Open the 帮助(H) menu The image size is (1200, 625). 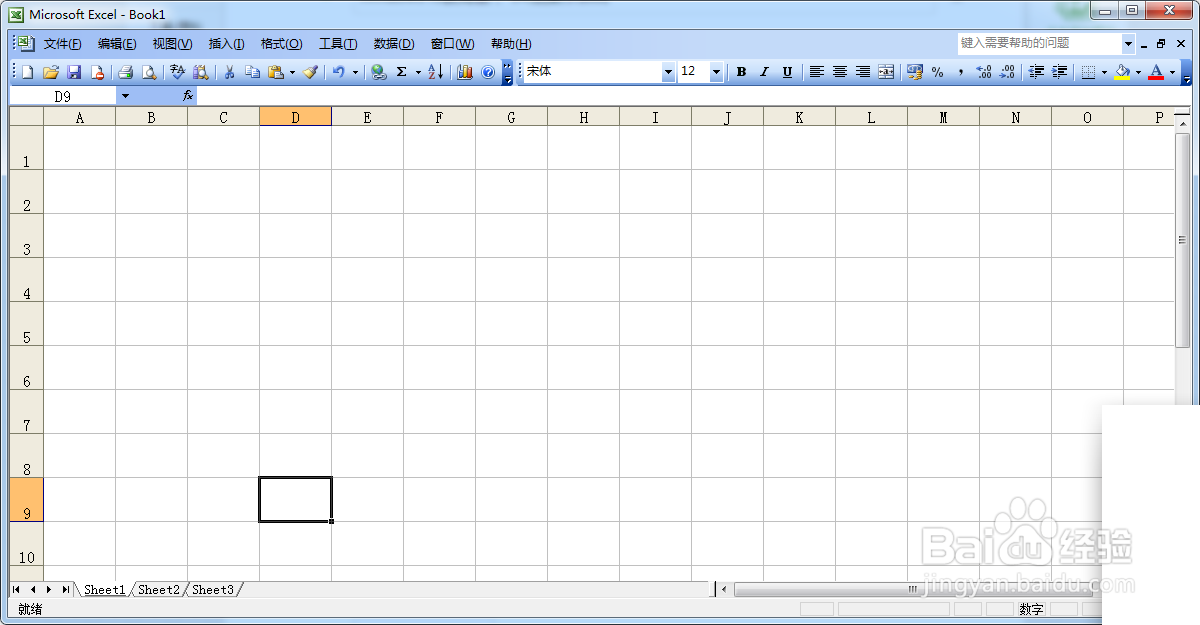point(511,44)
